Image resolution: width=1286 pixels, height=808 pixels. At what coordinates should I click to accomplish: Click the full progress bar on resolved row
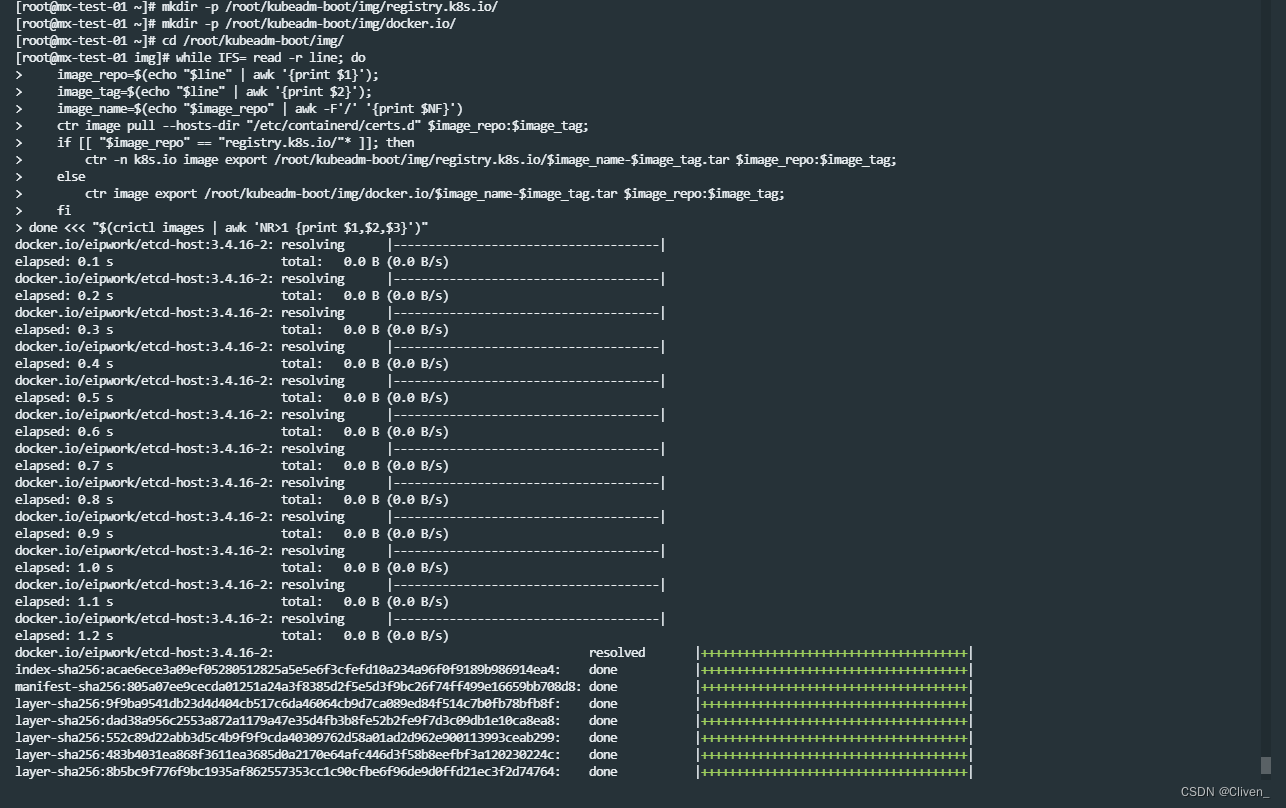click(835, 653)
